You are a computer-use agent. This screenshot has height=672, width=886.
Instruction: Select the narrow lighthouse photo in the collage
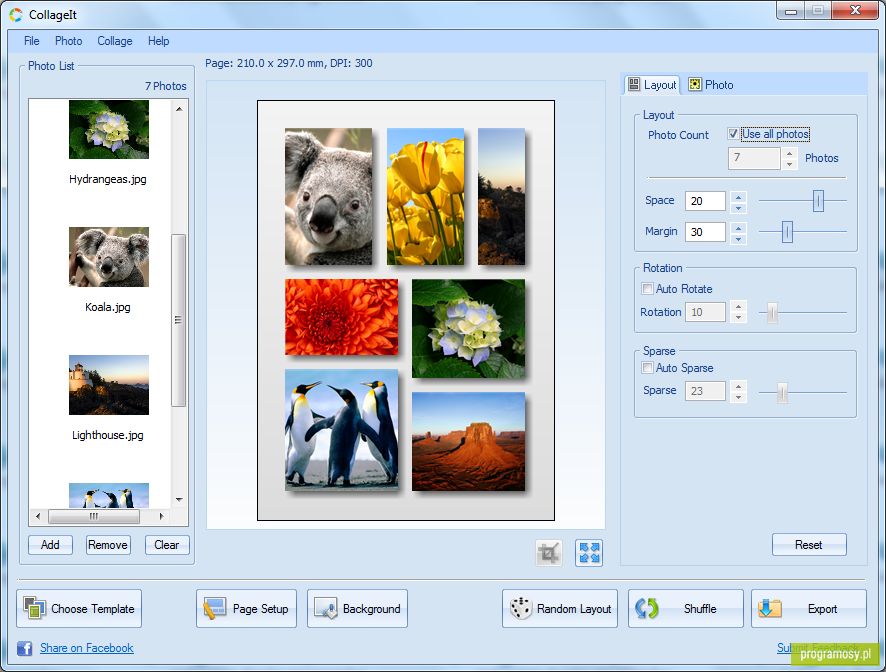(x=501, y=196)
